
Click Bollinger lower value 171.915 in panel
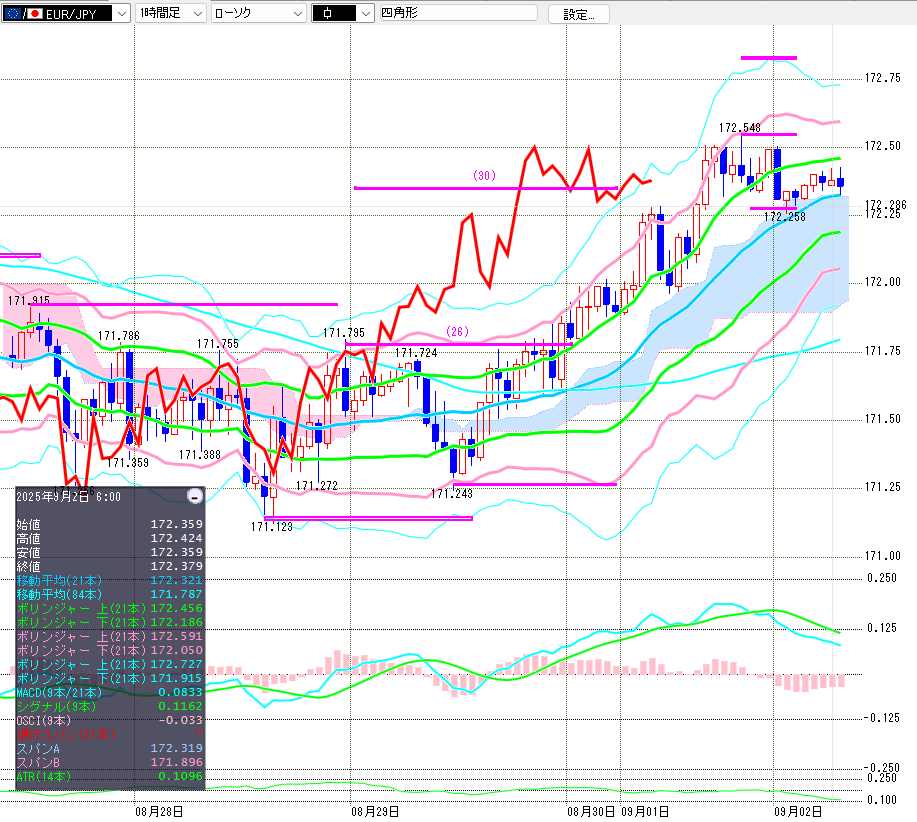click(177, 679)
